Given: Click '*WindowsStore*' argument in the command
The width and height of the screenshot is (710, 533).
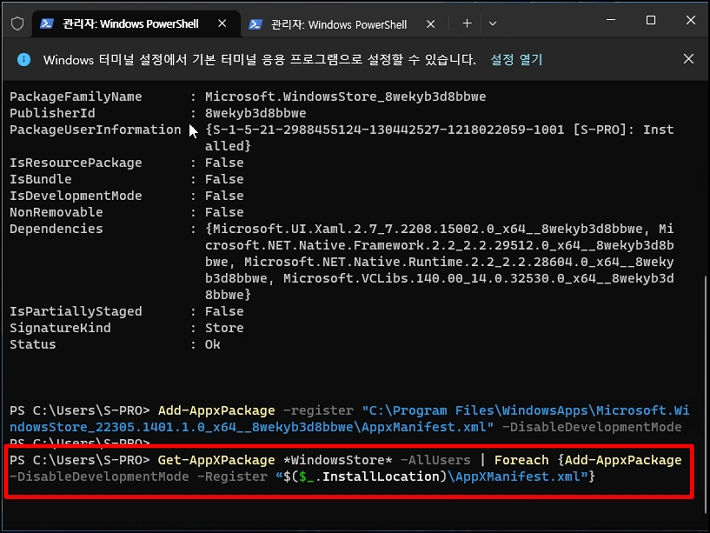Looking at the screenshot, I should tap(337, 460).
